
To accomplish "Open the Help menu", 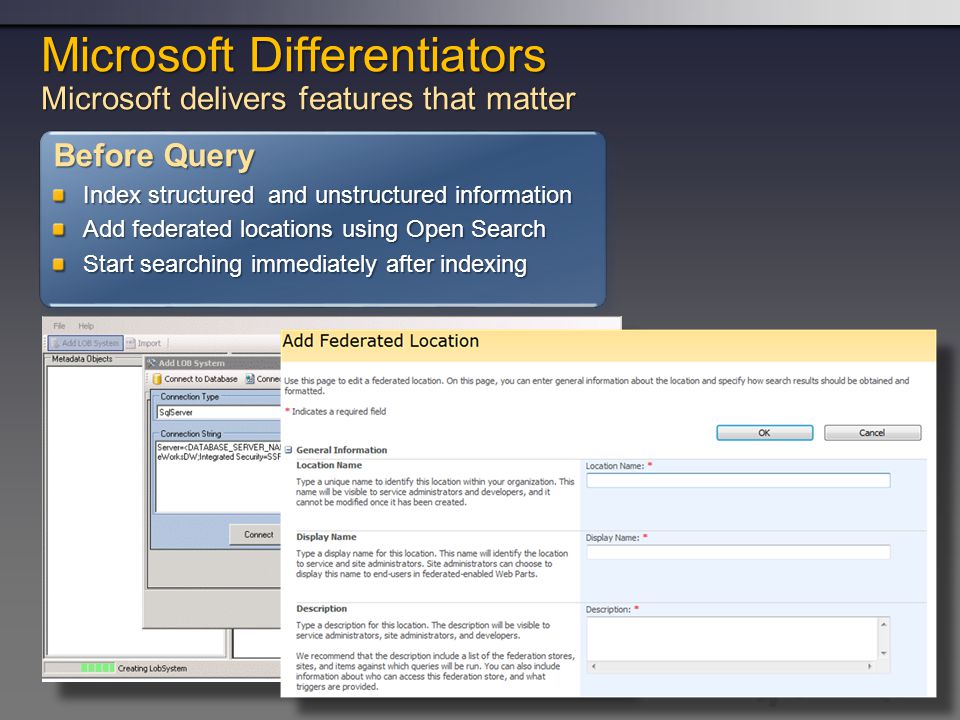I will (86, 326).
